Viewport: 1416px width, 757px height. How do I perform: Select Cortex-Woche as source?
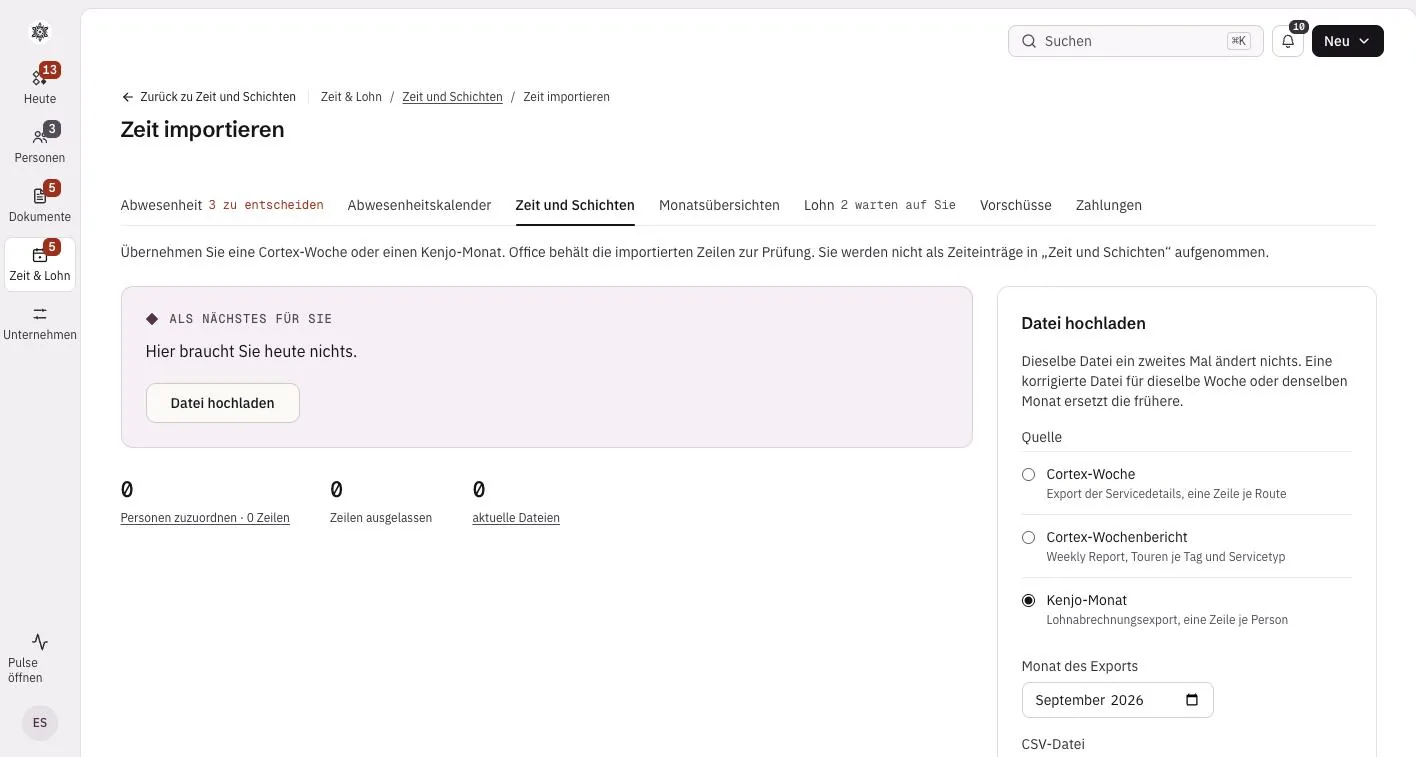click(x=1028, y=474)
